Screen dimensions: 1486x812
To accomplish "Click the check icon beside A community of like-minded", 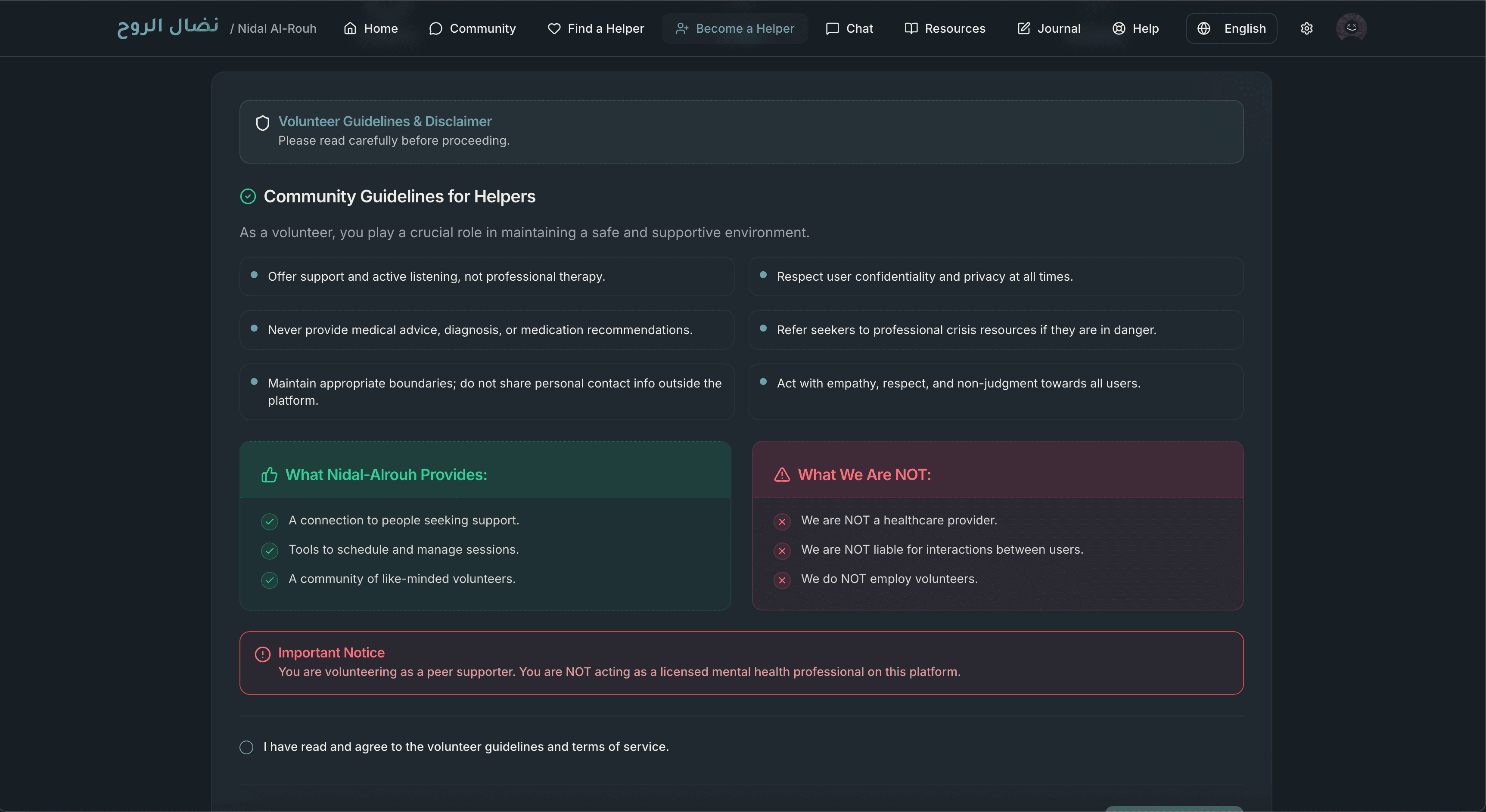I will (x=269, y=580).
